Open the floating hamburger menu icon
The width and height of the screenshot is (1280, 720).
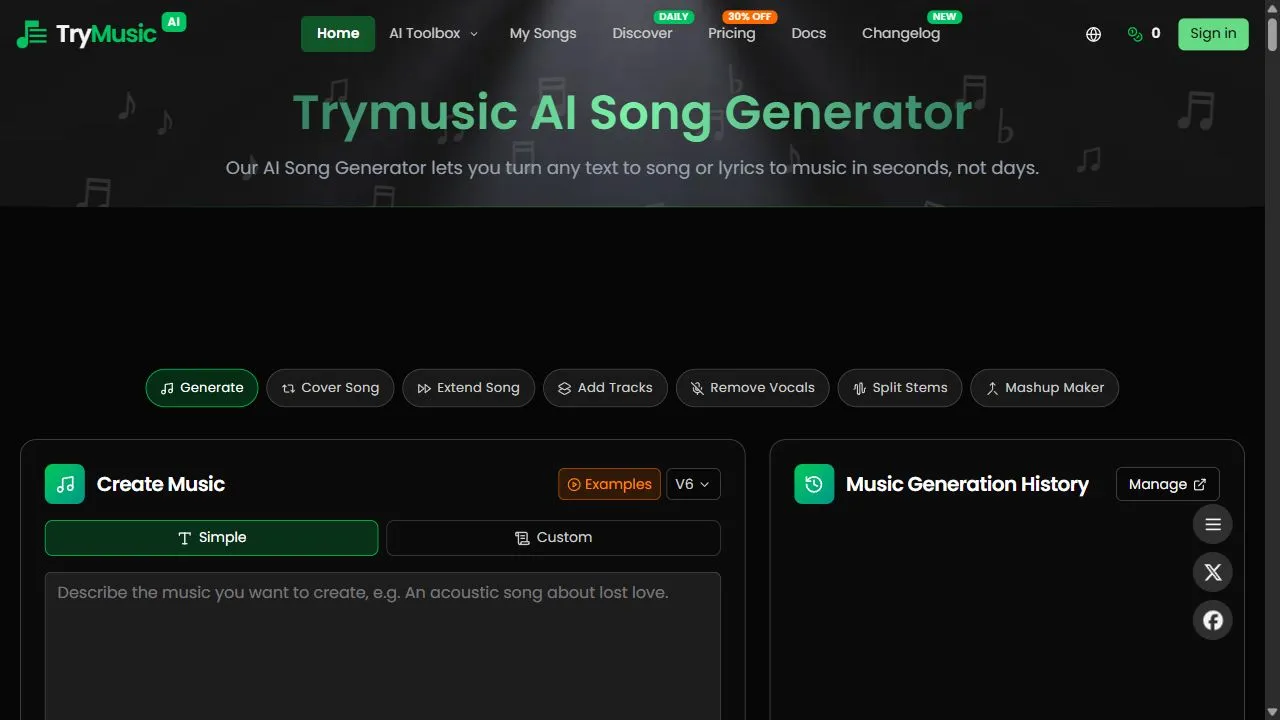(x=1213, y=524)
